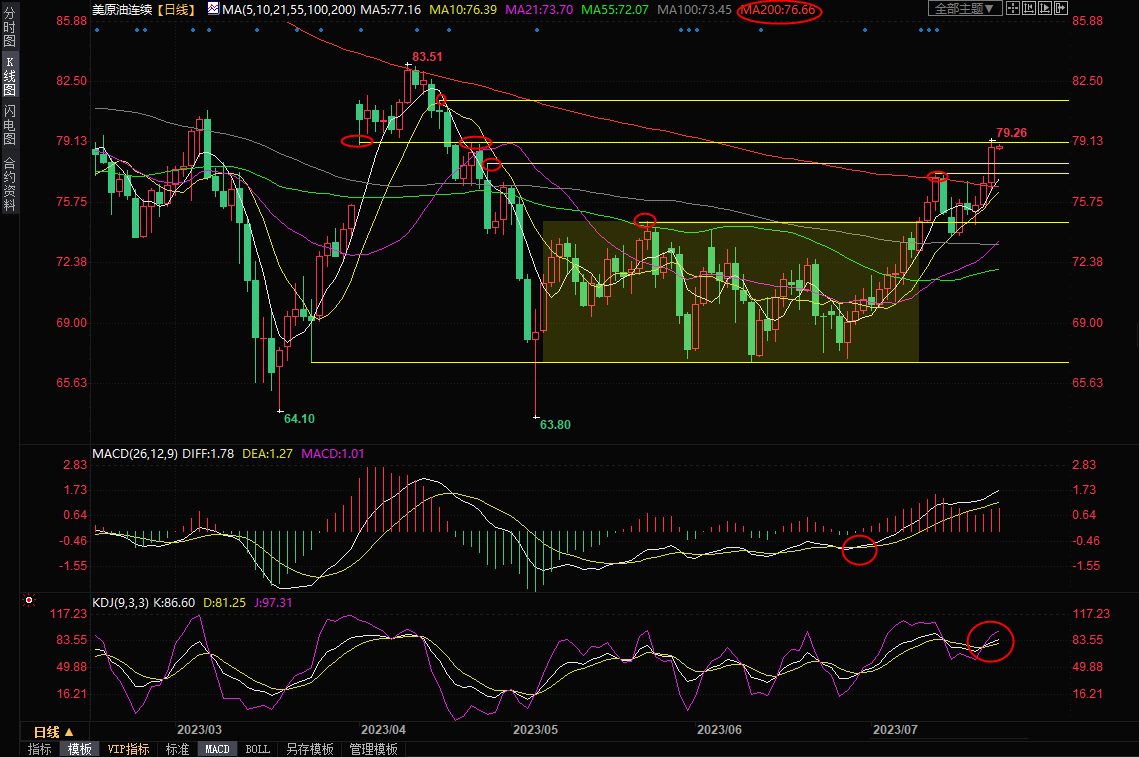Click the red circle marker on KDJ lines

(991, 640)
